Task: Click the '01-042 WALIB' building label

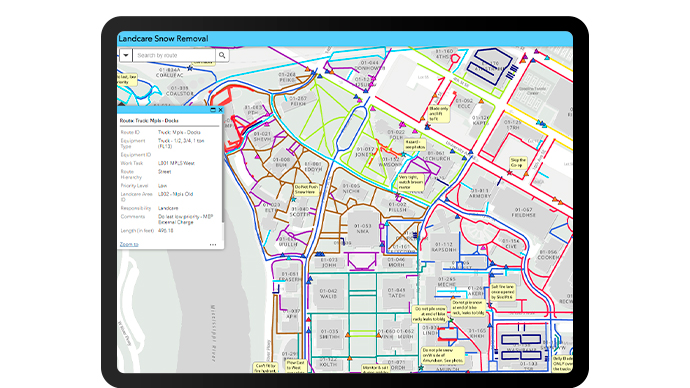Action: [x=328, y=293]
